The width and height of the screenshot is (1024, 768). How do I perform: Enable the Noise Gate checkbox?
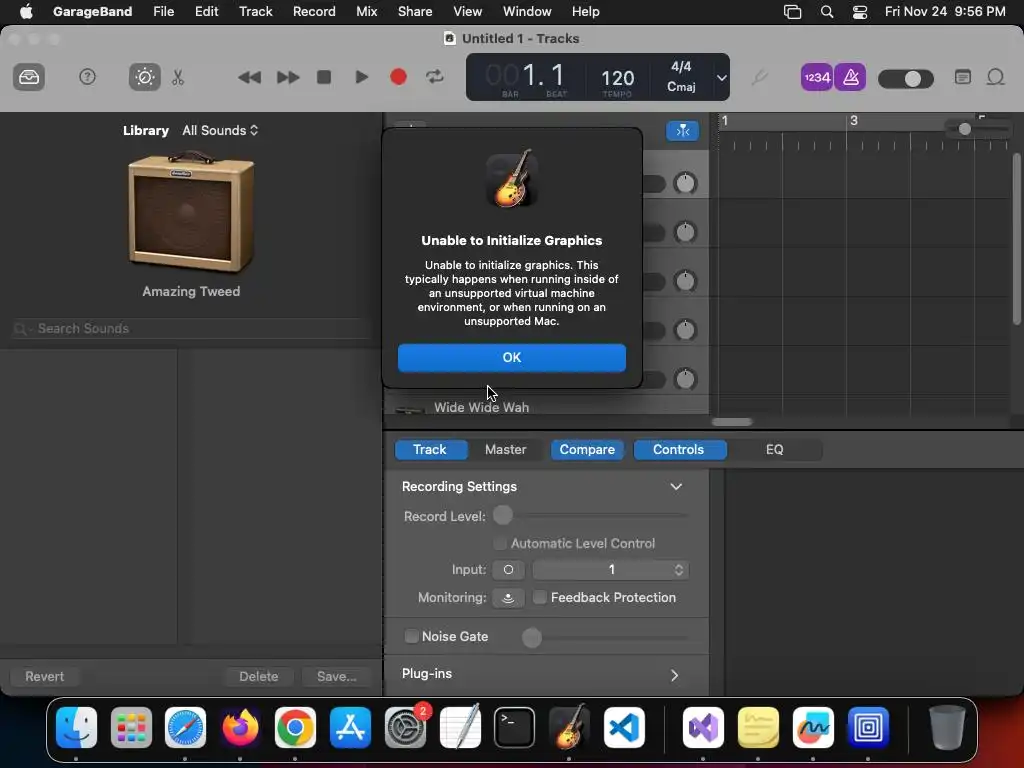(x=411, y=636)
